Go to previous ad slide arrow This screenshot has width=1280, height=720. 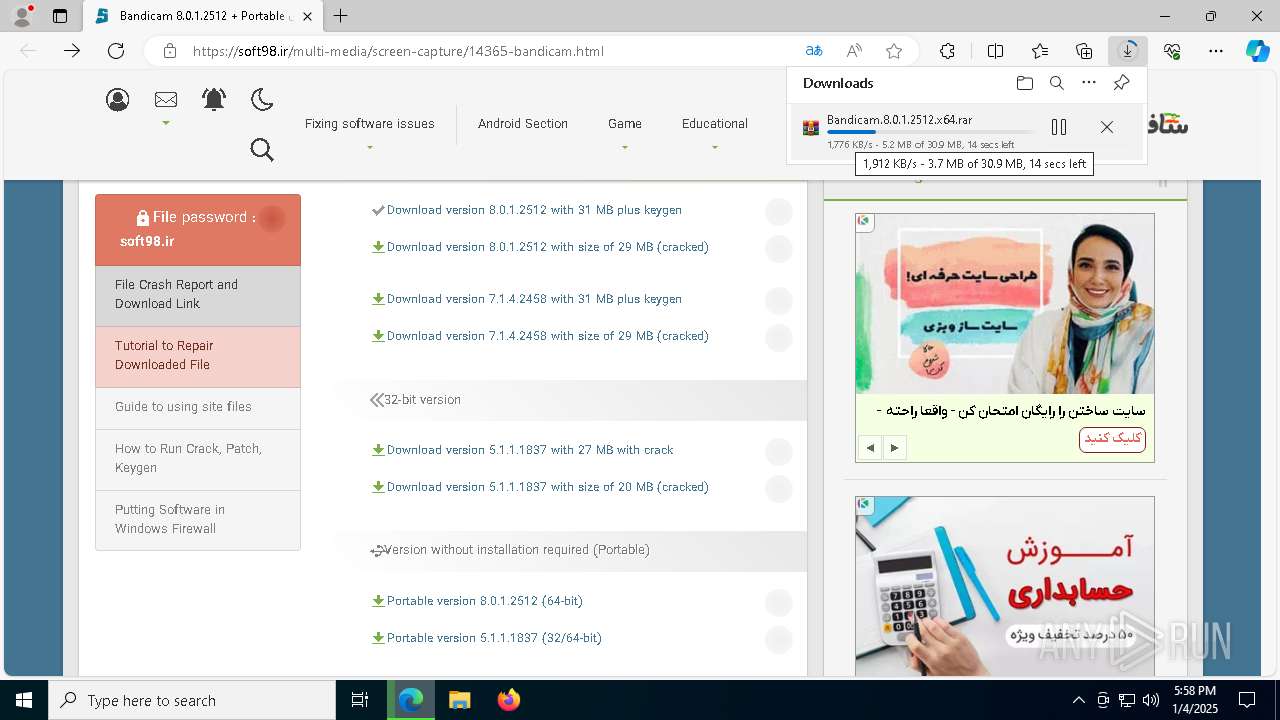tap(870, 448)
